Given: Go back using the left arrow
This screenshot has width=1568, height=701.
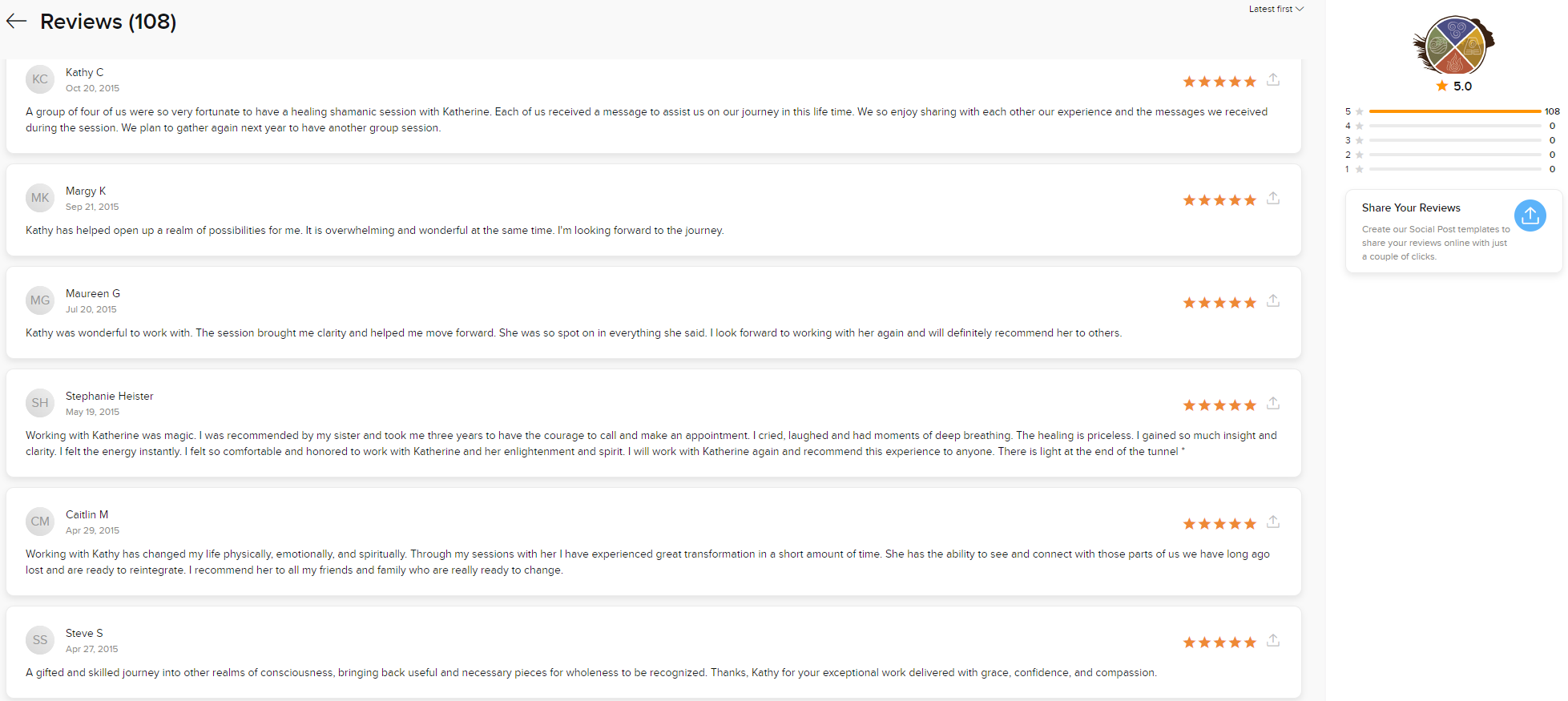Looking at the screenshot, I should point(17,22).
